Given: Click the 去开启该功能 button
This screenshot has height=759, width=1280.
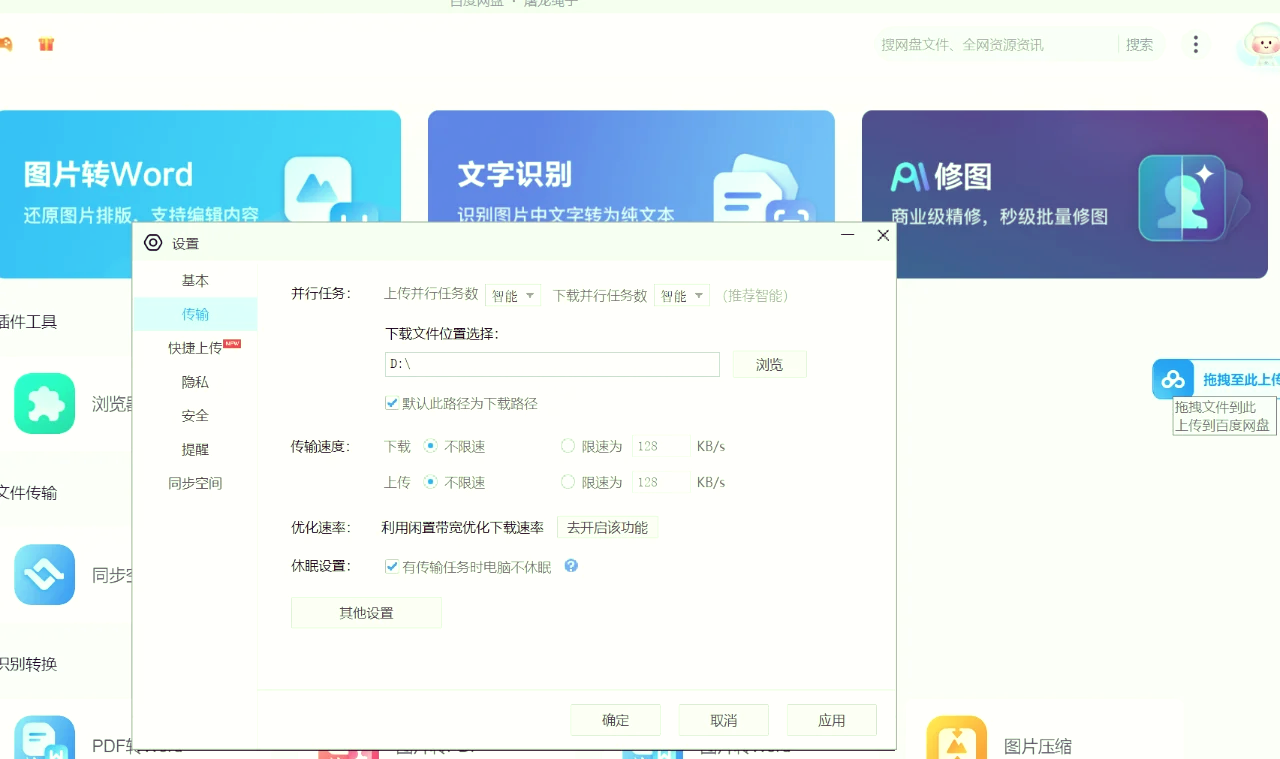Looking at the screenshot, I should (608, 527).
